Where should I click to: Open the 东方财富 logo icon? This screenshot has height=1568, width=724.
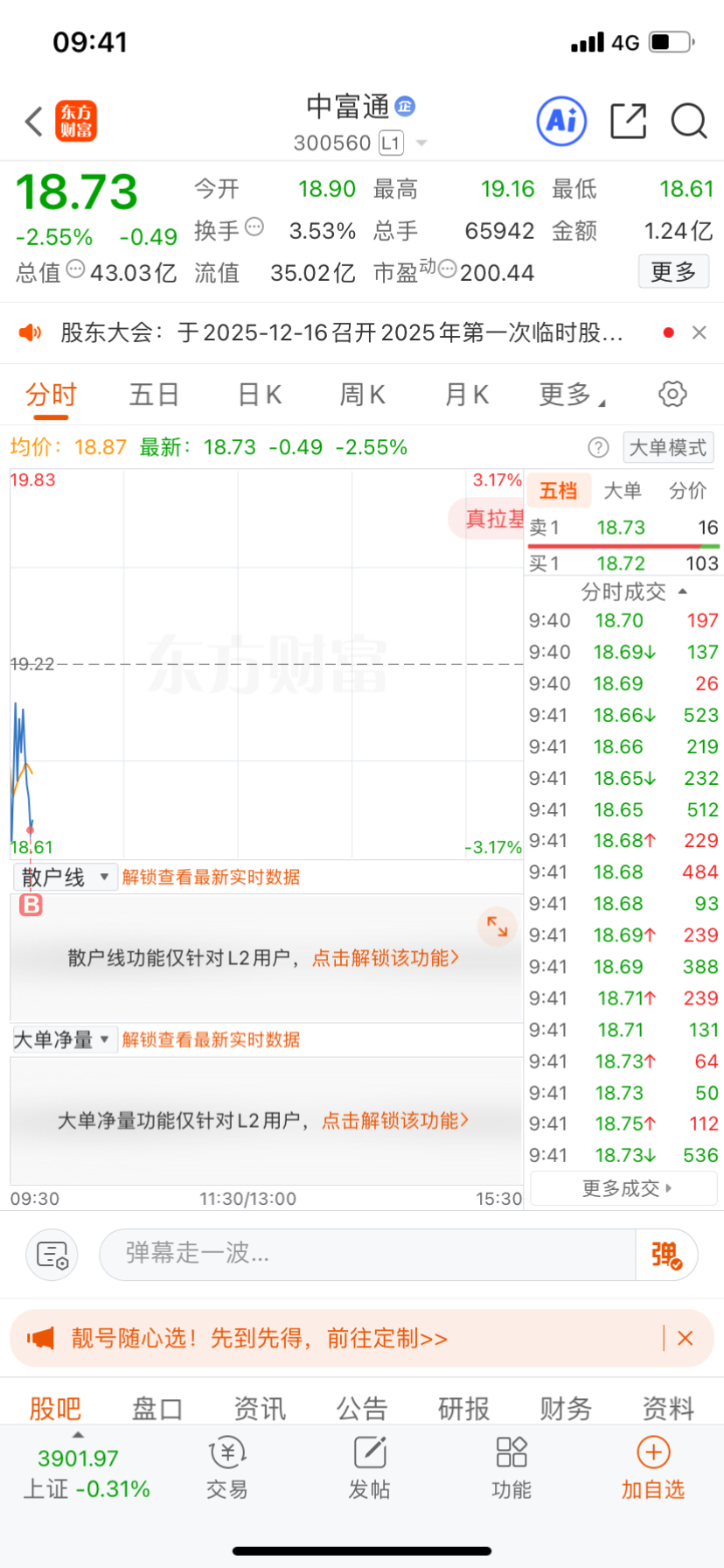[x=76, y=122]
